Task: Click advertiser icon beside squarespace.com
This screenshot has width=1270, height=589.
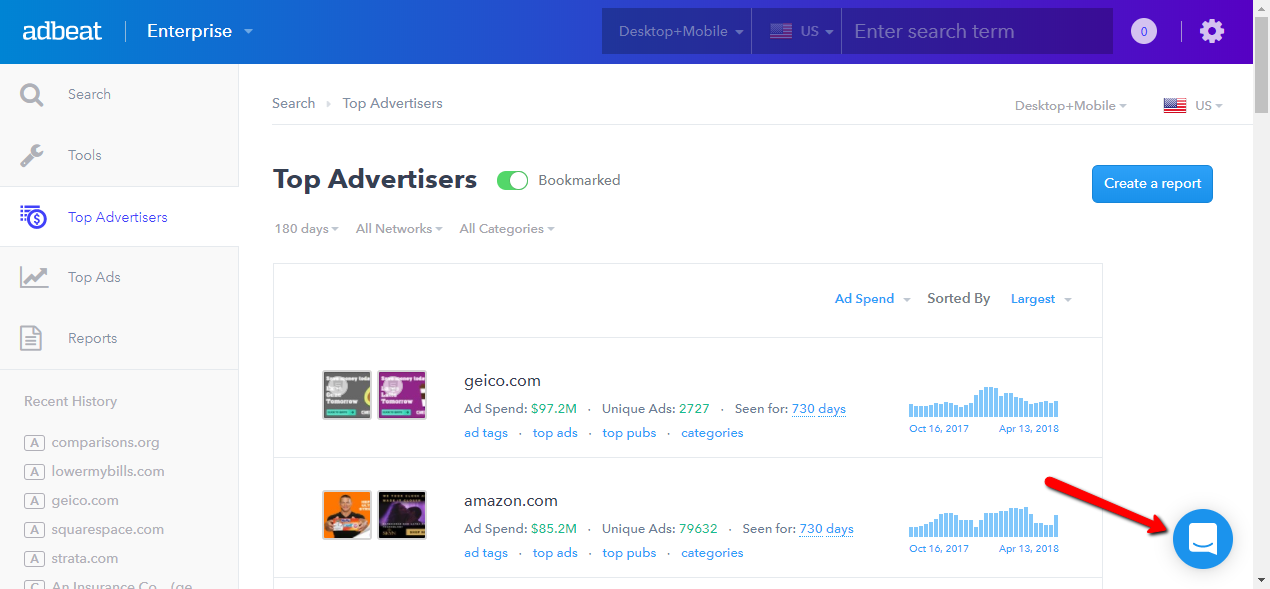Action: [35, 529]
